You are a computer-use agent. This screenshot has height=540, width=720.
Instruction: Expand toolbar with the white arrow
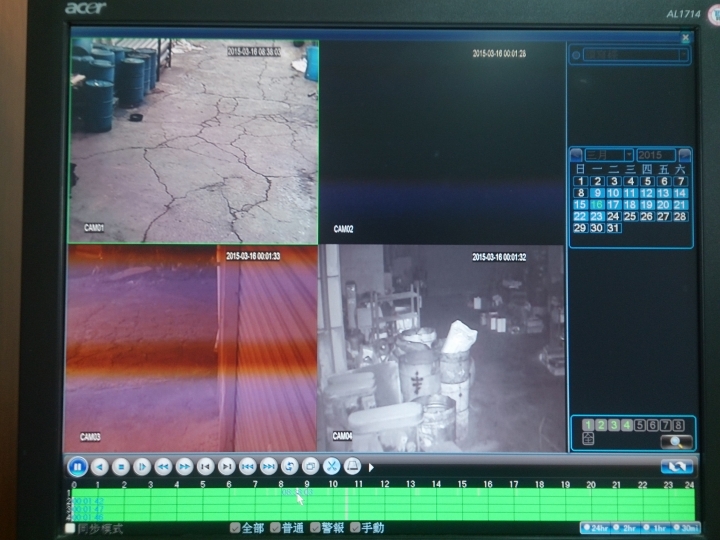tap(371, 467)
